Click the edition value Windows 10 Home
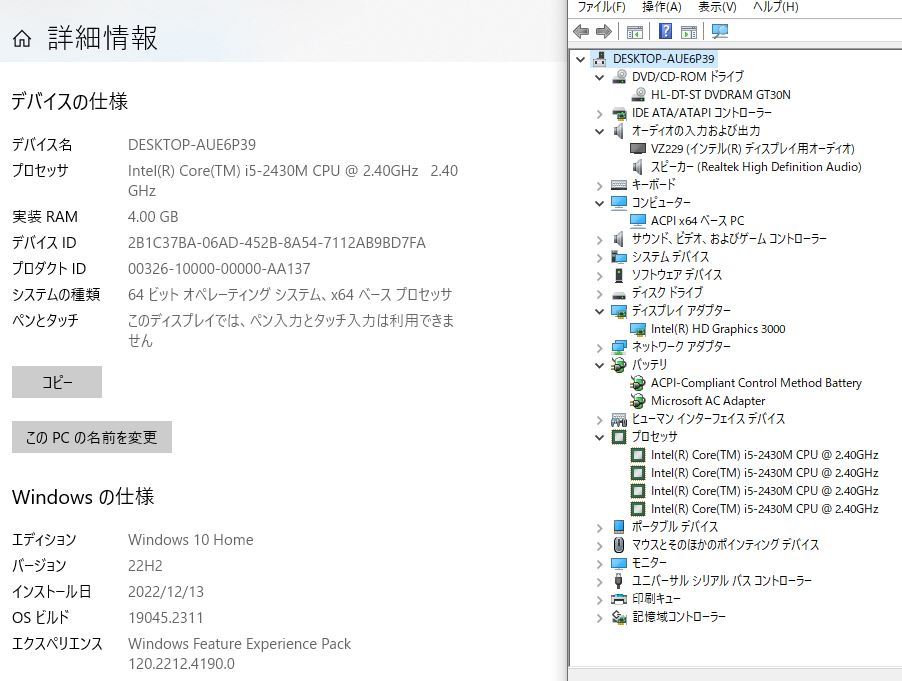Viewport: 902px width, 681px height. [x=190, y=540]
